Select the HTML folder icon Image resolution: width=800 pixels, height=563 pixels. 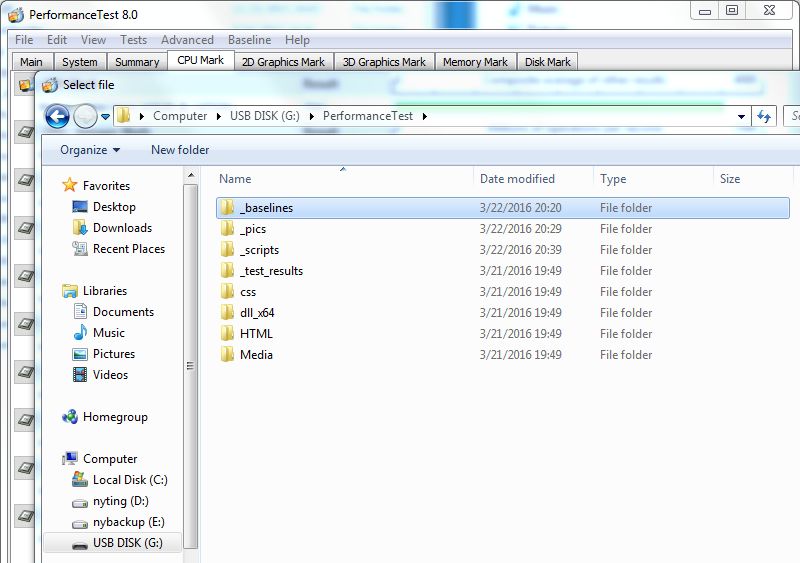(x=227, y=333)
